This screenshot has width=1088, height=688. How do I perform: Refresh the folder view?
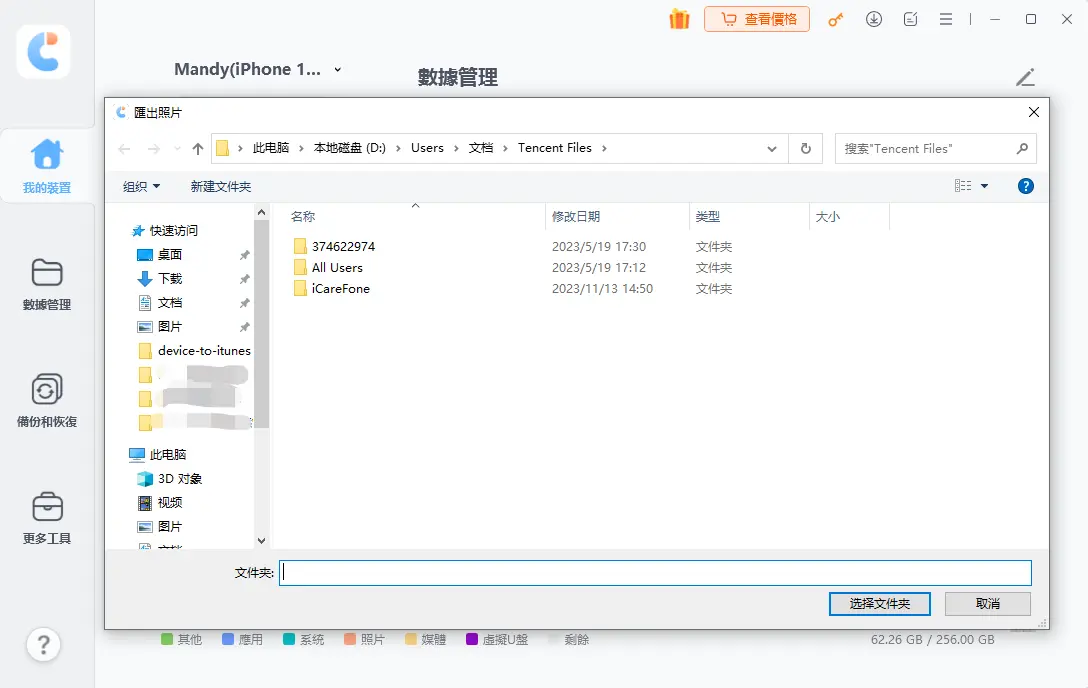click(x=806, y=148)
